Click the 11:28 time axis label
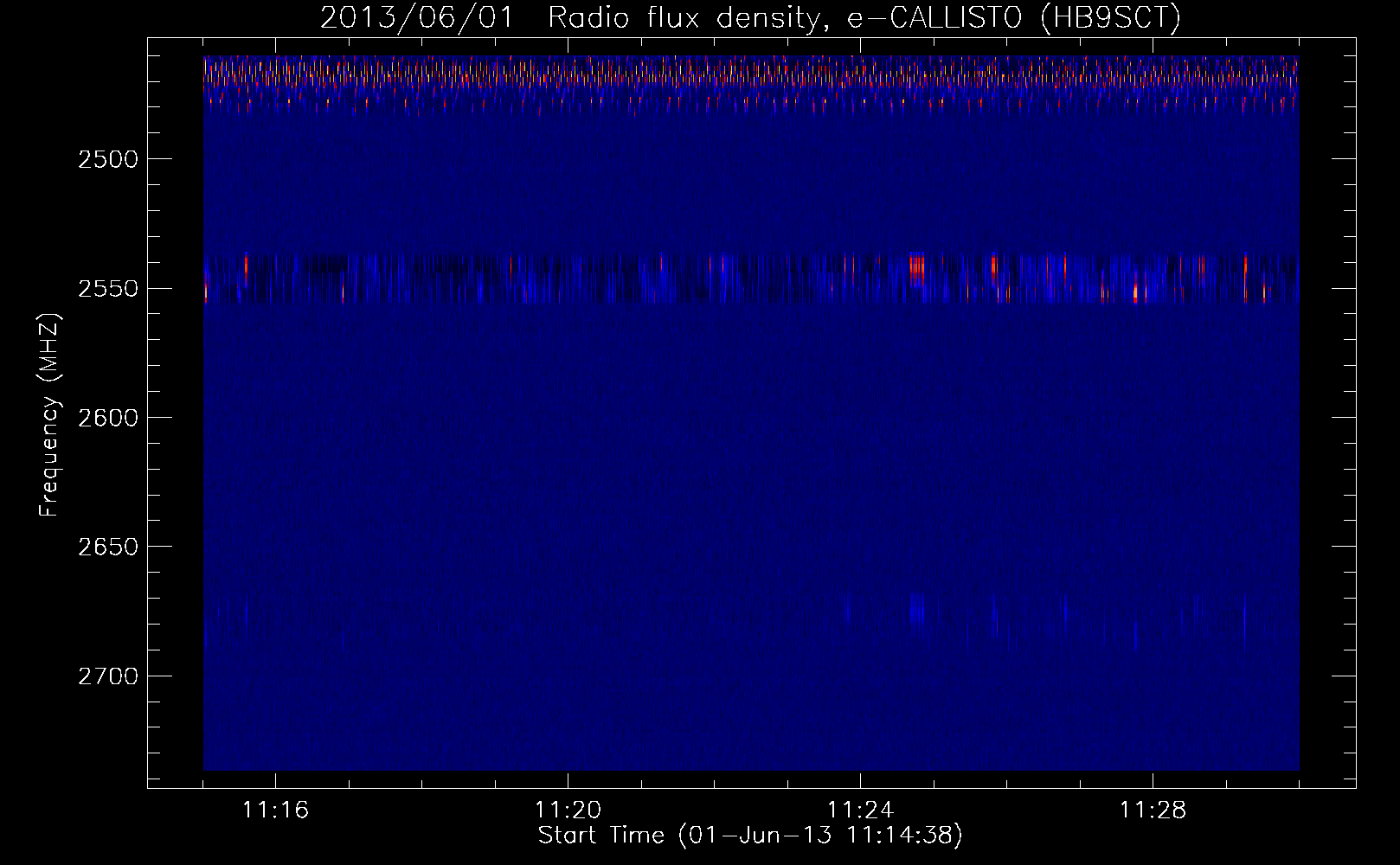Viewport: 1400px width, 865px height. (1153, 810)
